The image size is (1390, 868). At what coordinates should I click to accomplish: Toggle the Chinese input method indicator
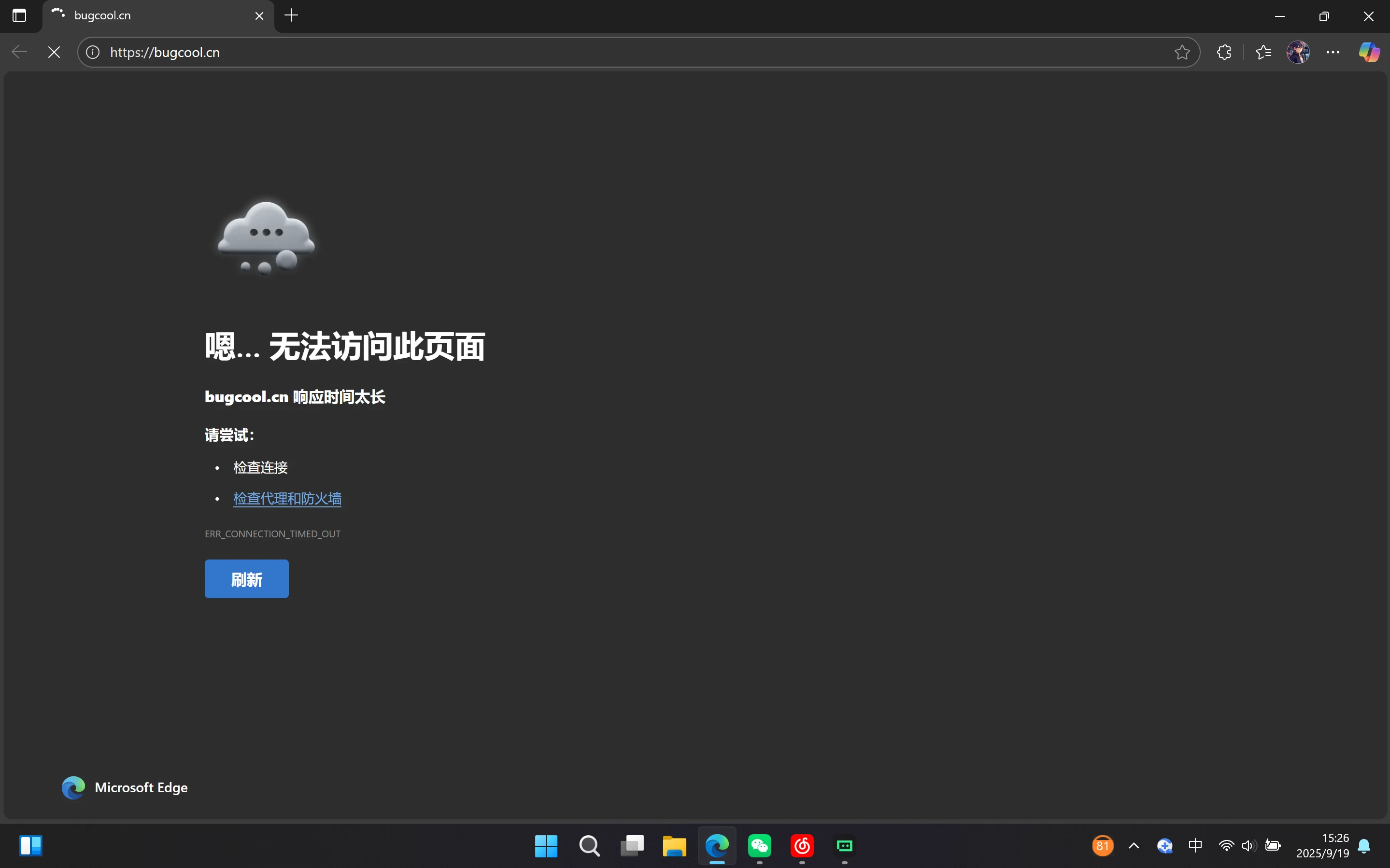(x=1195, y=846)
